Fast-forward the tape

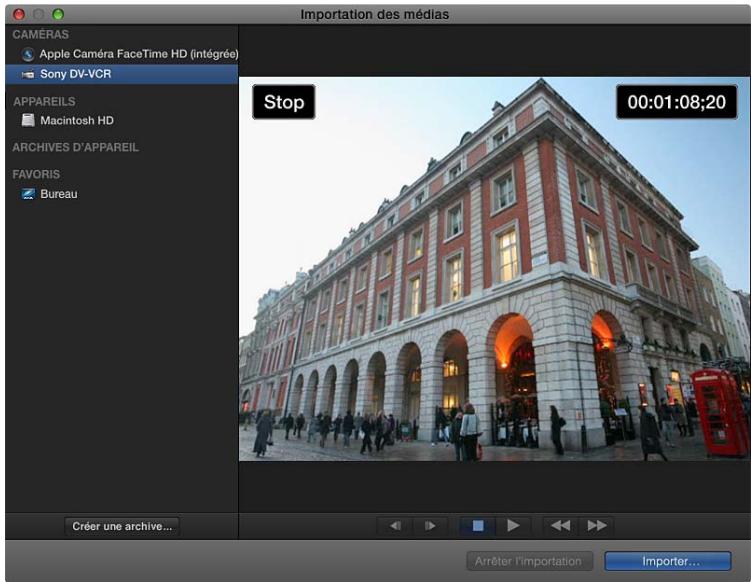596,526
